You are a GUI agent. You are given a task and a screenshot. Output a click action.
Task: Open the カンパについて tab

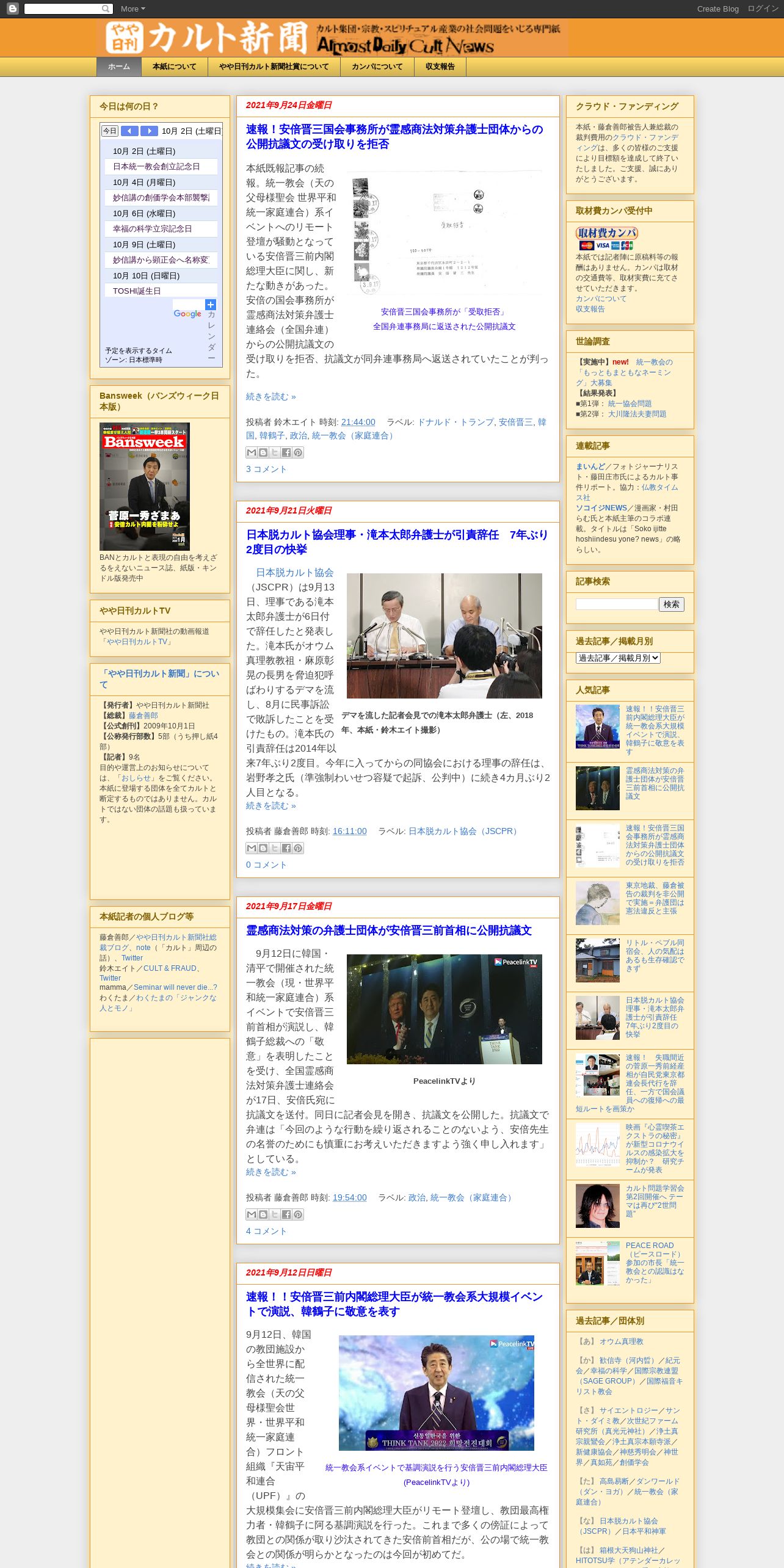tap(377, 67)
